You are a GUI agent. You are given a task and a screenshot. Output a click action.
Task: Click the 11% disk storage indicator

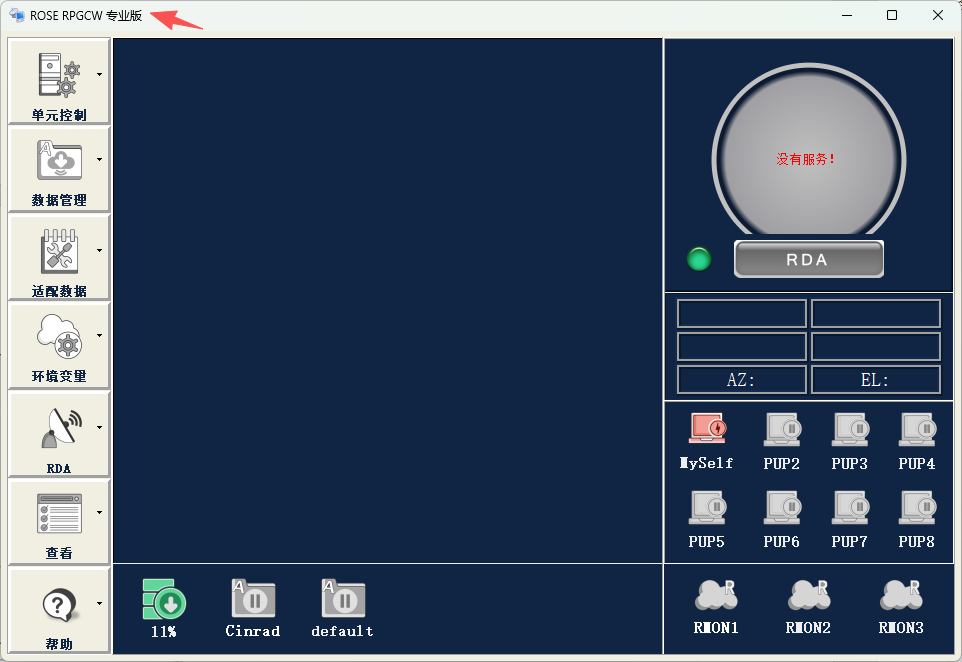[164, 599]
